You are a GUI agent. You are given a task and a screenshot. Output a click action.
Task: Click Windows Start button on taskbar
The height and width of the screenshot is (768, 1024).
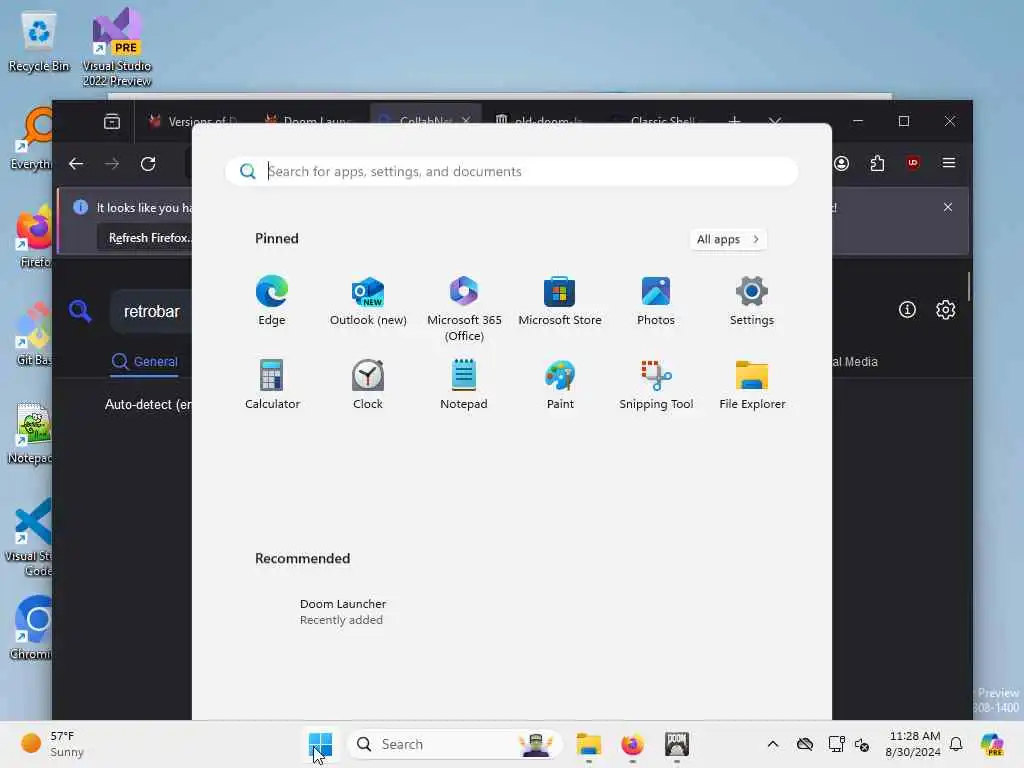click(320, 744)
